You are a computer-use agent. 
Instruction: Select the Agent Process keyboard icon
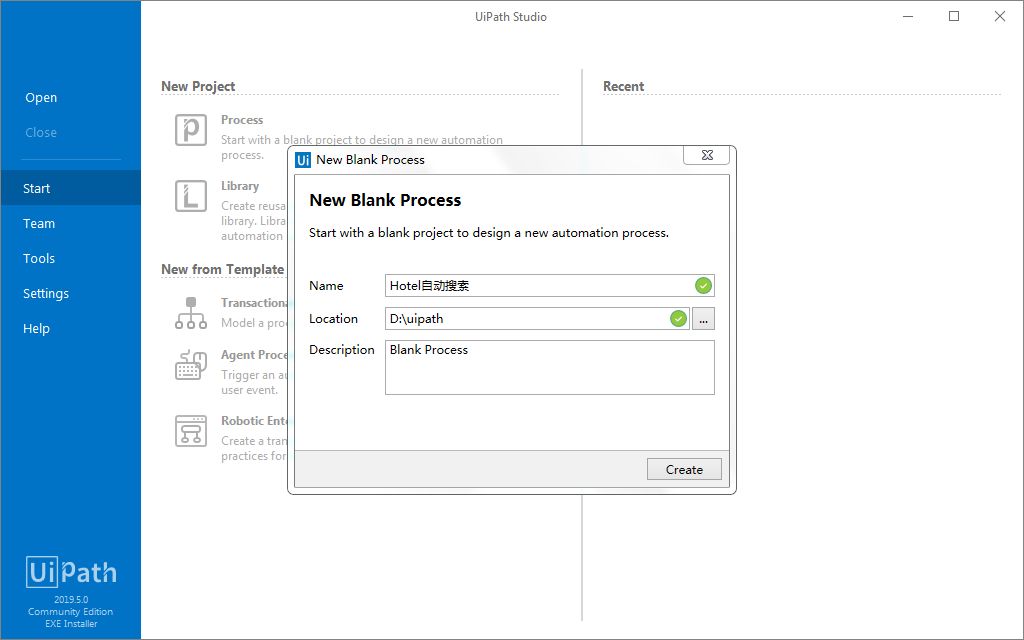[191, 365]
